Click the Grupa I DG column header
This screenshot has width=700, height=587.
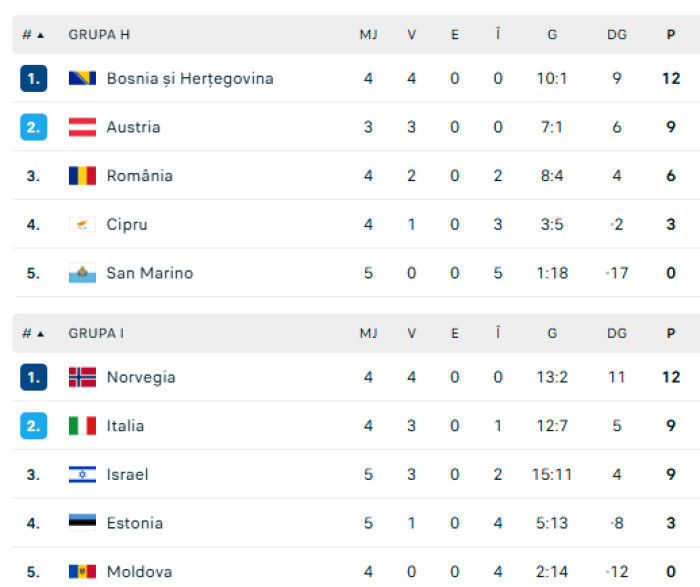click(x=617, y=334)
